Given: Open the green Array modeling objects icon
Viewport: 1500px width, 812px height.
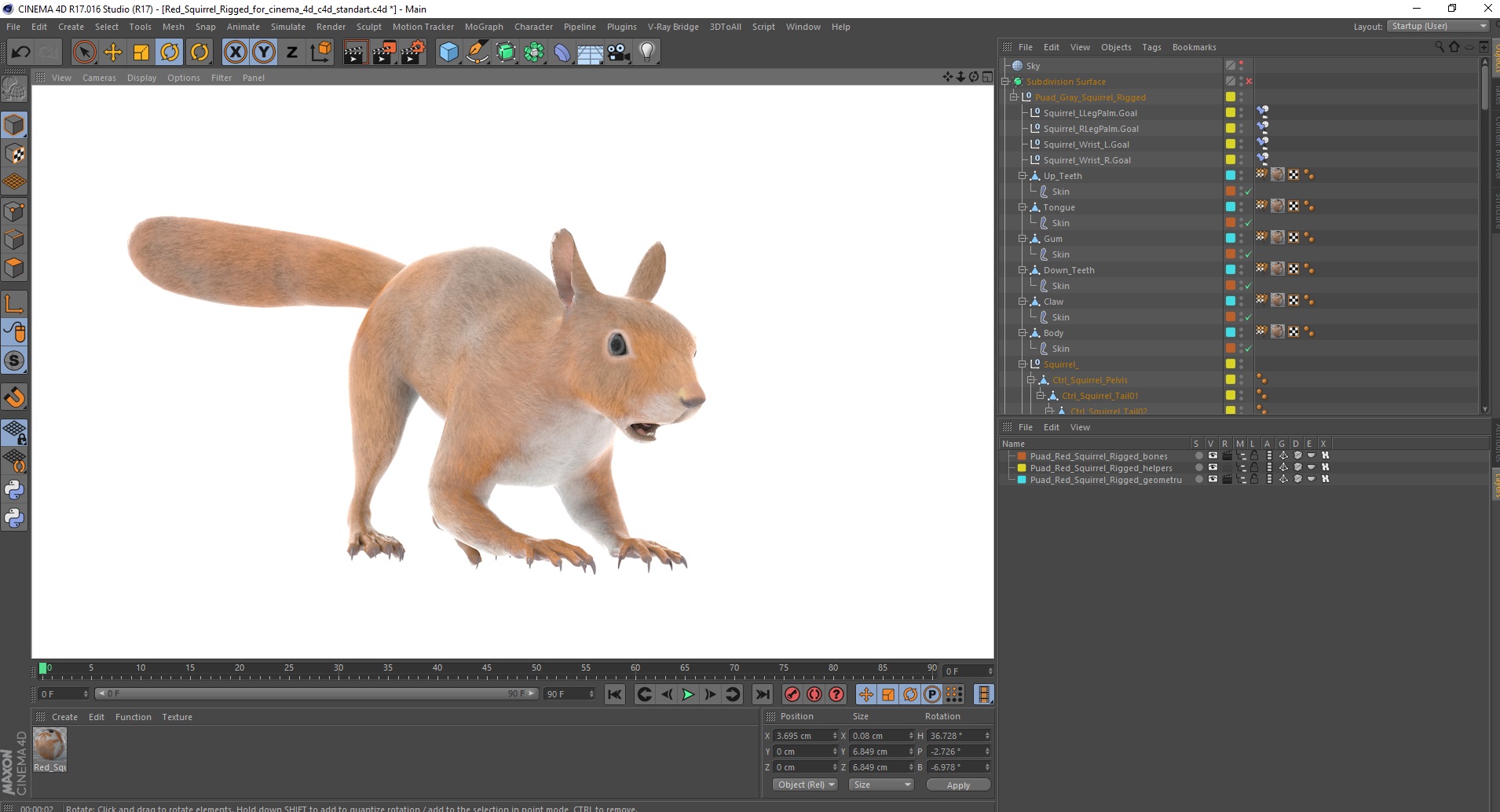Looking at the screenshot, I should pyautogui.click(x=535, y=53).
